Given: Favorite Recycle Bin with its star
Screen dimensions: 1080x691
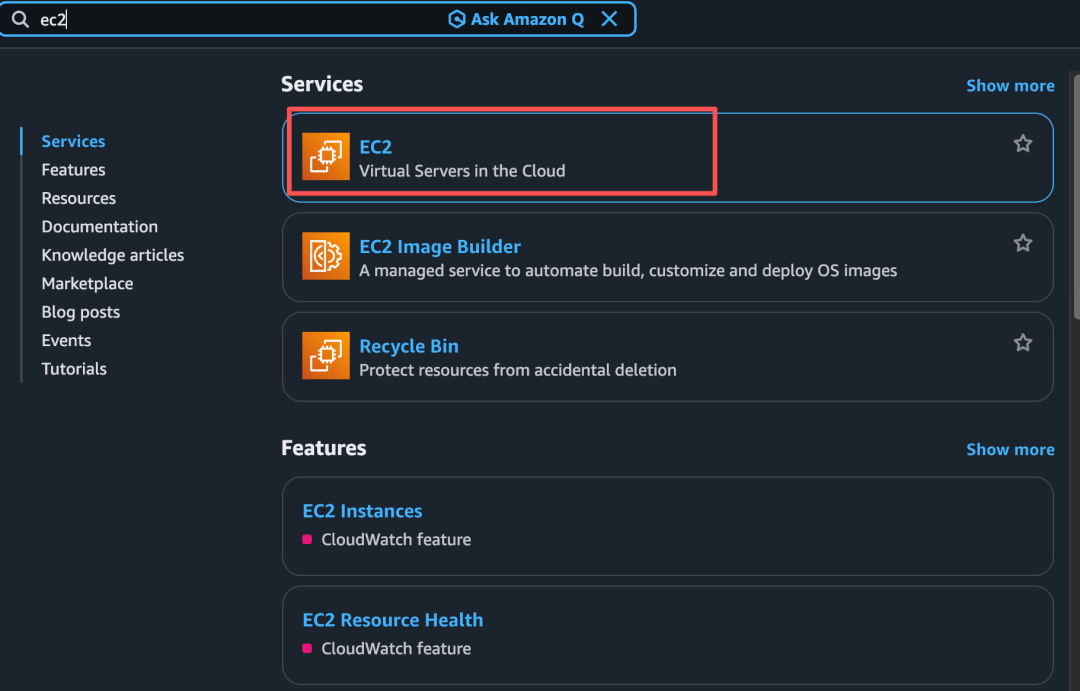Looking at the screenshot, I should click(1023, 342).
